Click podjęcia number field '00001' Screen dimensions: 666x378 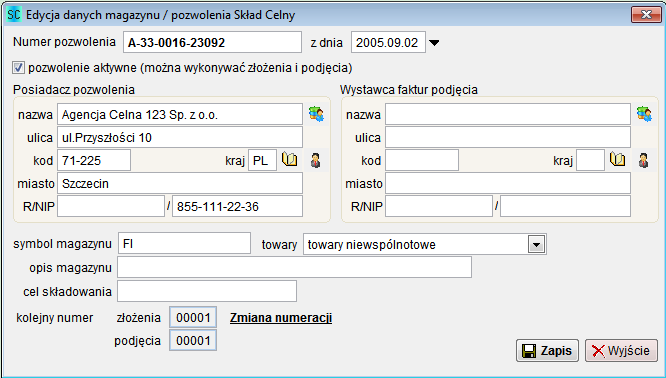pos(193,340)
